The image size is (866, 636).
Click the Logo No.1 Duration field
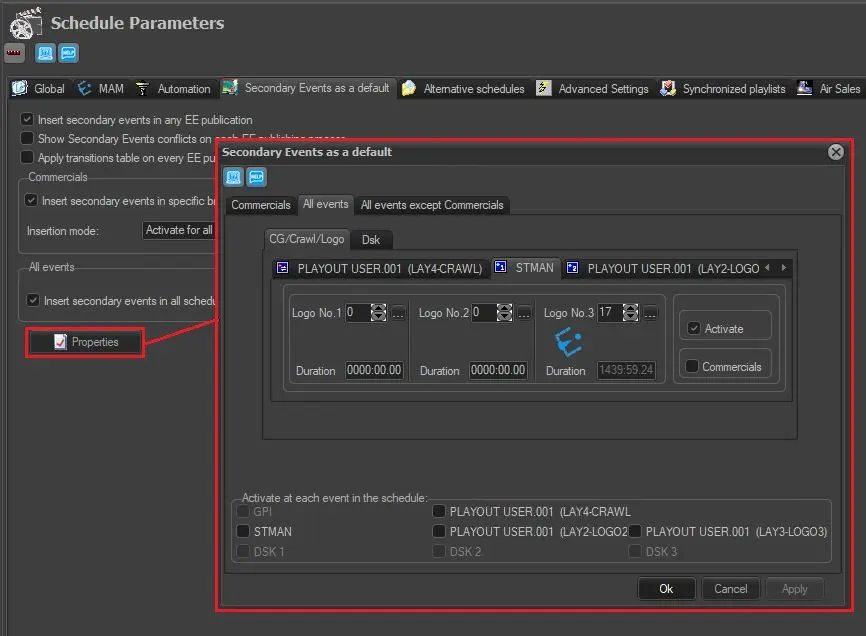coord(374,370)
